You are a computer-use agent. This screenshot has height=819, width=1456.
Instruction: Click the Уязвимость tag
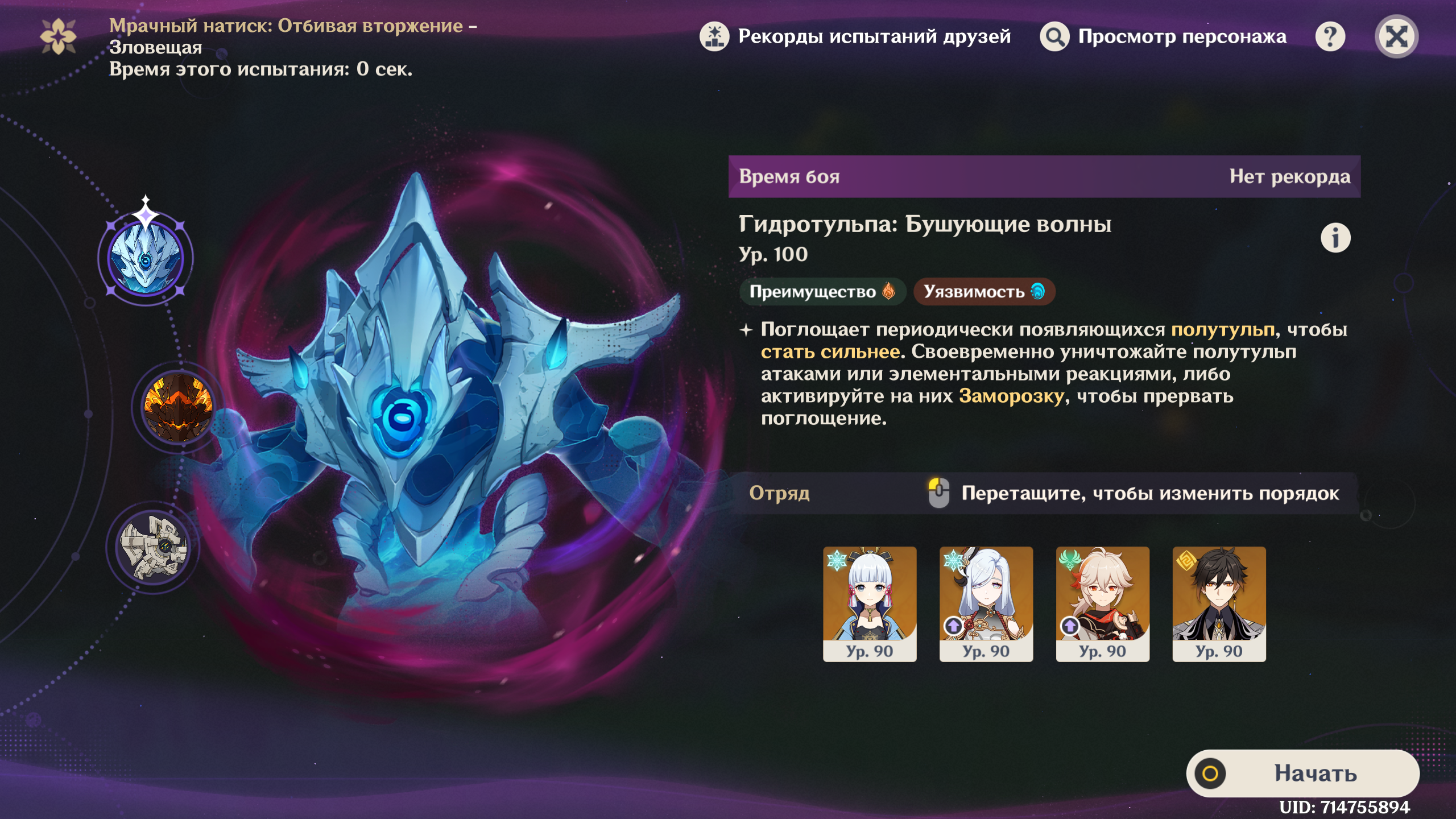point(984,291)
